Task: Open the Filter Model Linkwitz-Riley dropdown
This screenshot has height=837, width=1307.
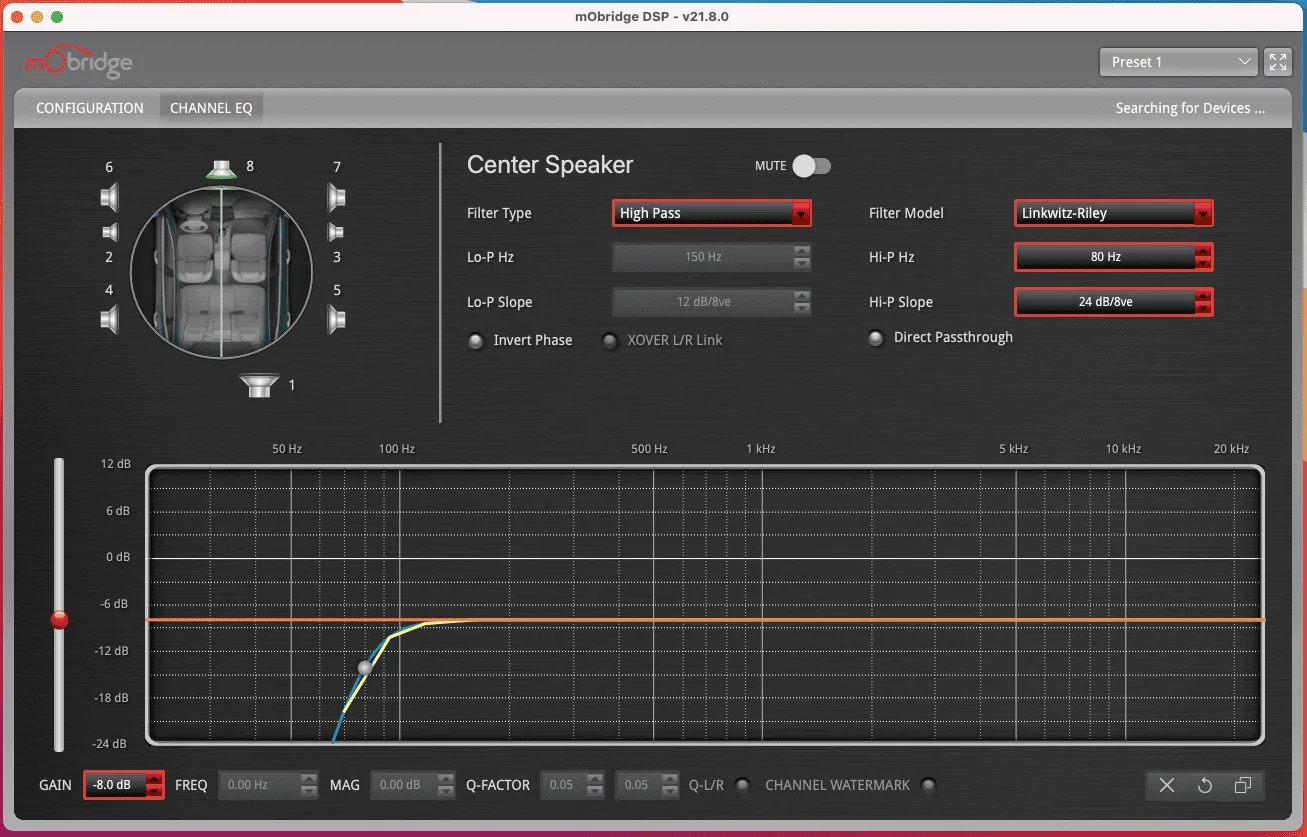Action: coord(1113,213)
